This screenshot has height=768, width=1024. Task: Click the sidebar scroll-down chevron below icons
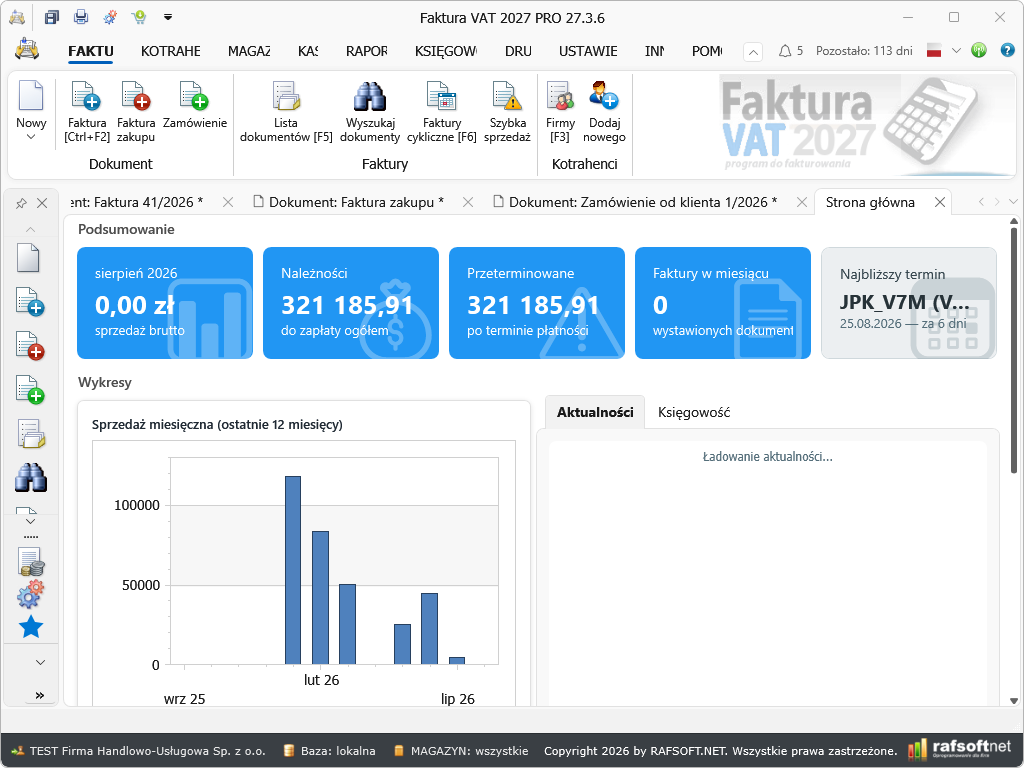coord(31,521)
